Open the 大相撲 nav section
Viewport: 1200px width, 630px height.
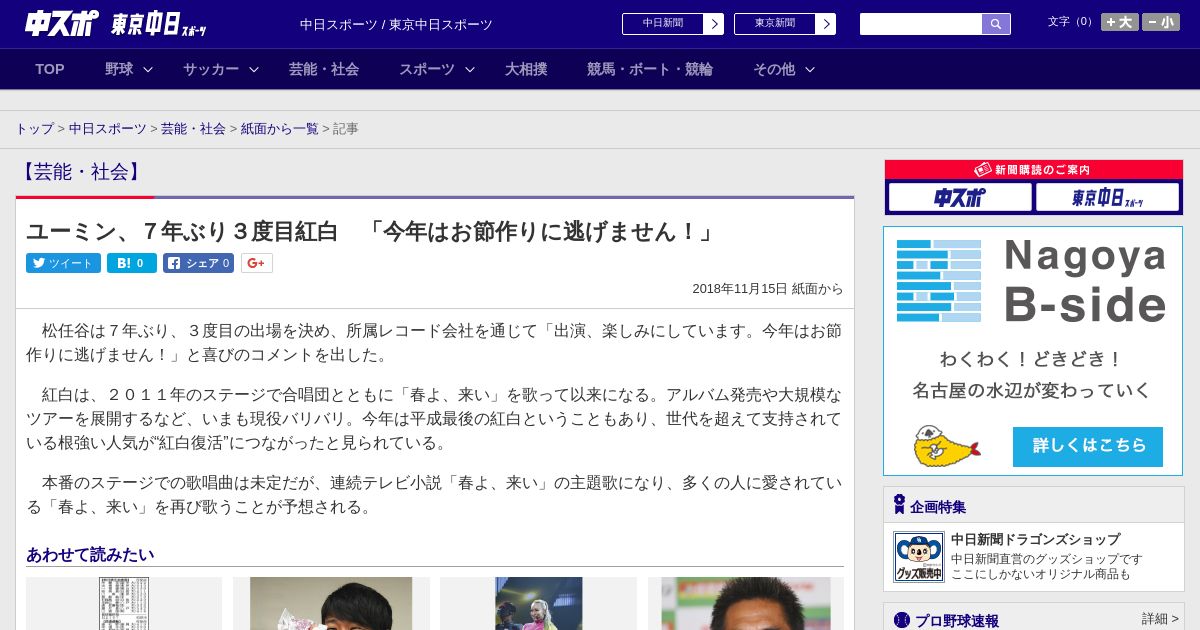(526, 69)
